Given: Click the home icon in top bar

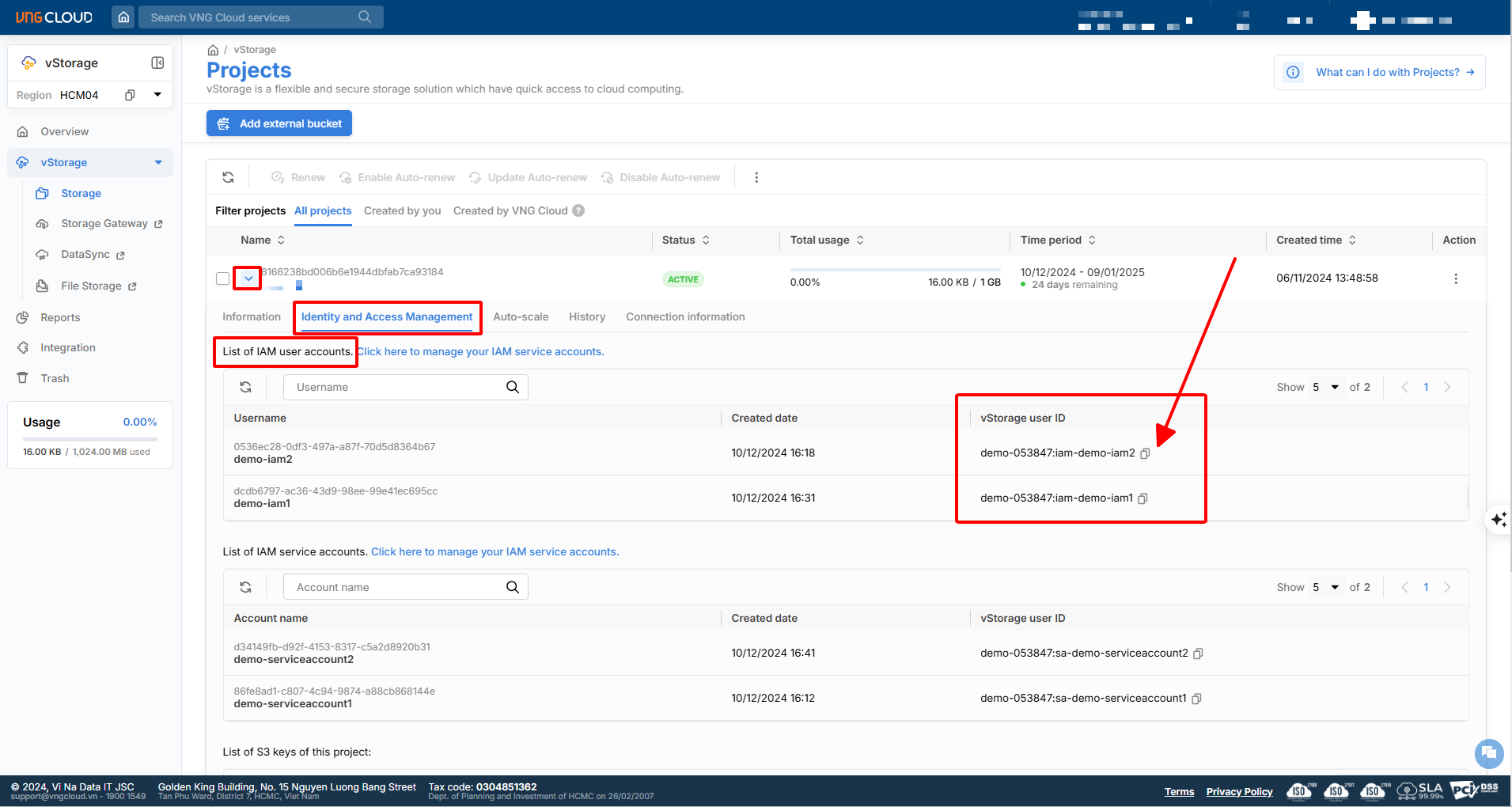Looking at the screenshot, I should [x=123, y=17].
